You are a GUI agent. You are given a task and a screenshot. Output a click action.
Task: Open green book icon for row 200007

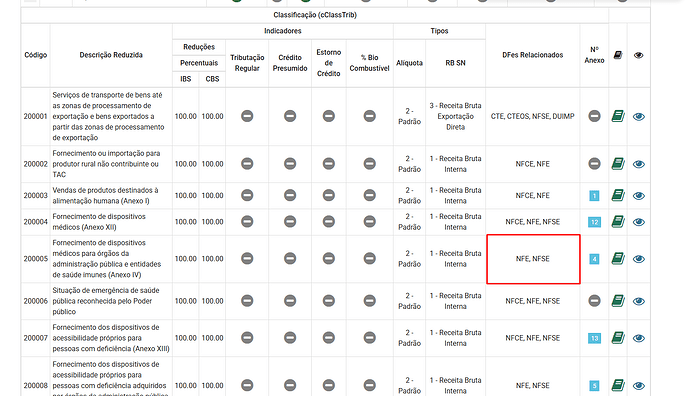tap(618, 338)
